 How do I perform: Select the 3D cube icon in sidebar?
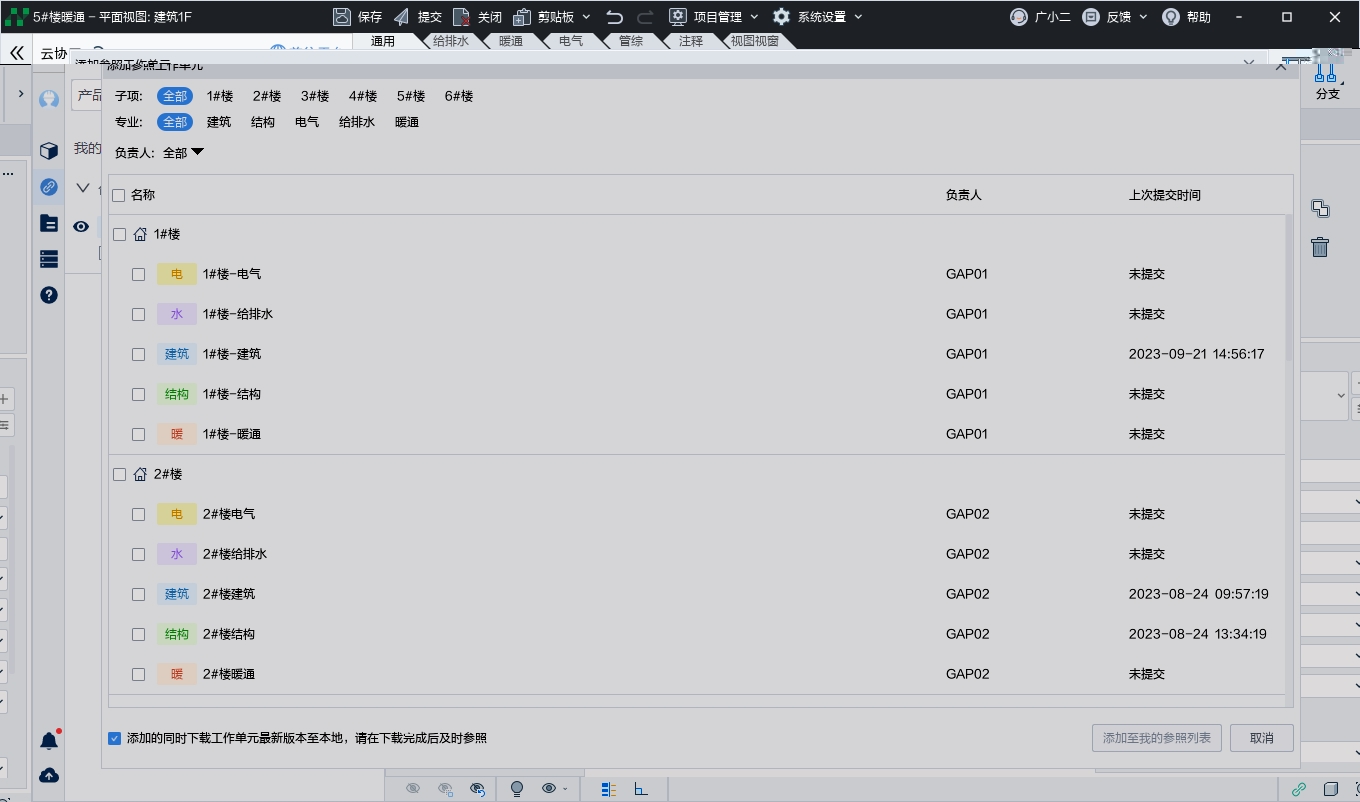[x=48, y=151]
